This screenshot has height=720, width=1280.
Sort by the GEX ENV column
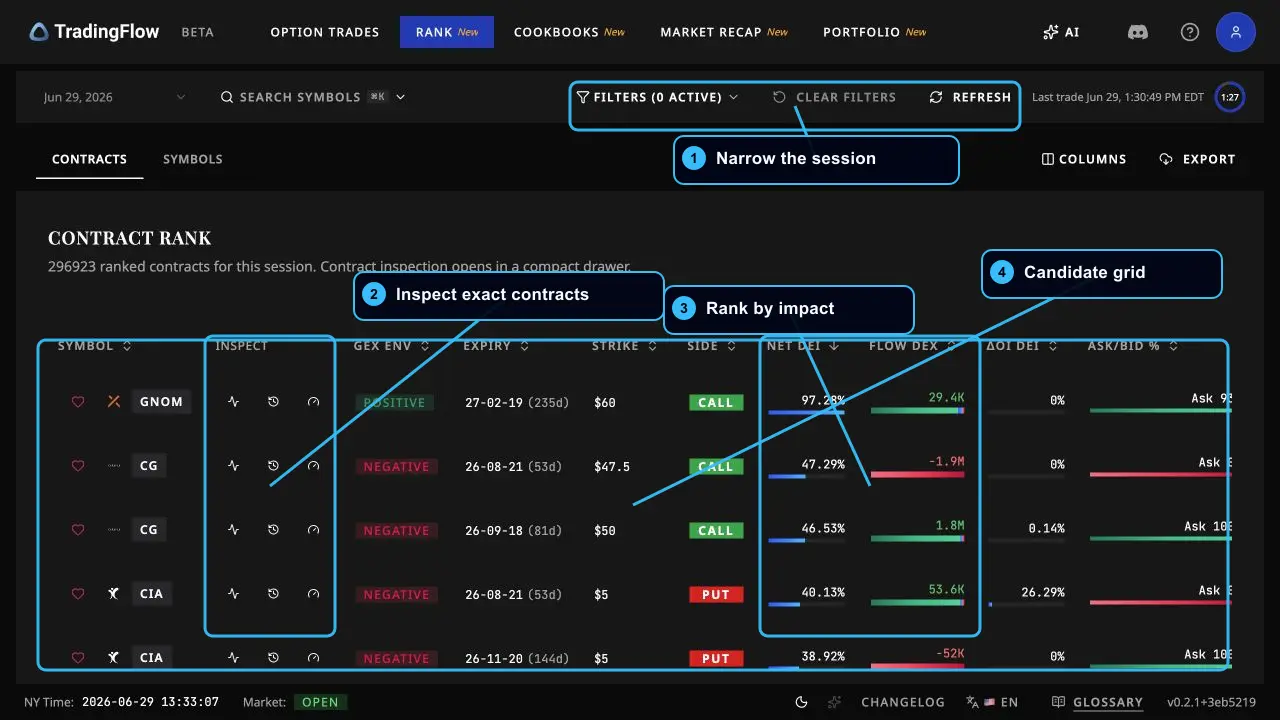tap(392, 346)
